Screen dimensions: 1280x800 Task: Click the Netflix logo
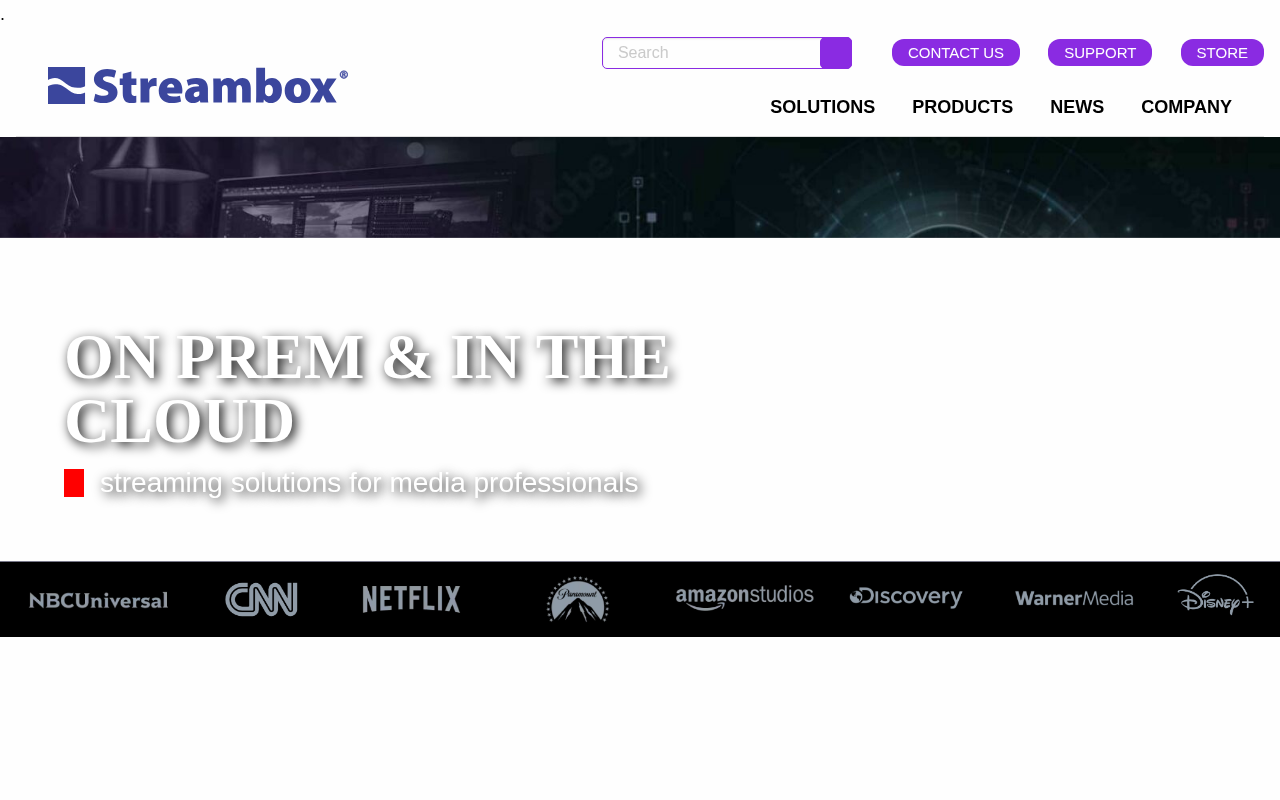tap(411, 599)
